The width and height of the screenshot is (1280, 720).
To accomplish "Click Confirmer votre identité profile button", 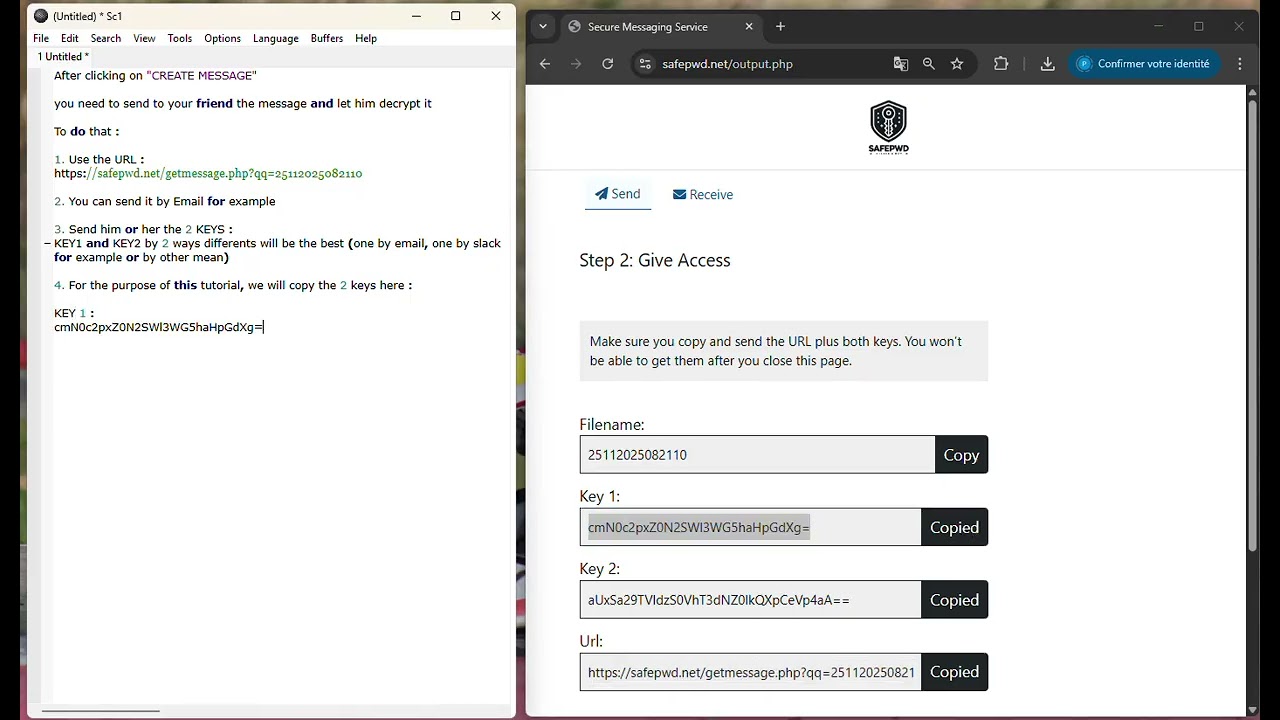I will tap(1143, 64).
